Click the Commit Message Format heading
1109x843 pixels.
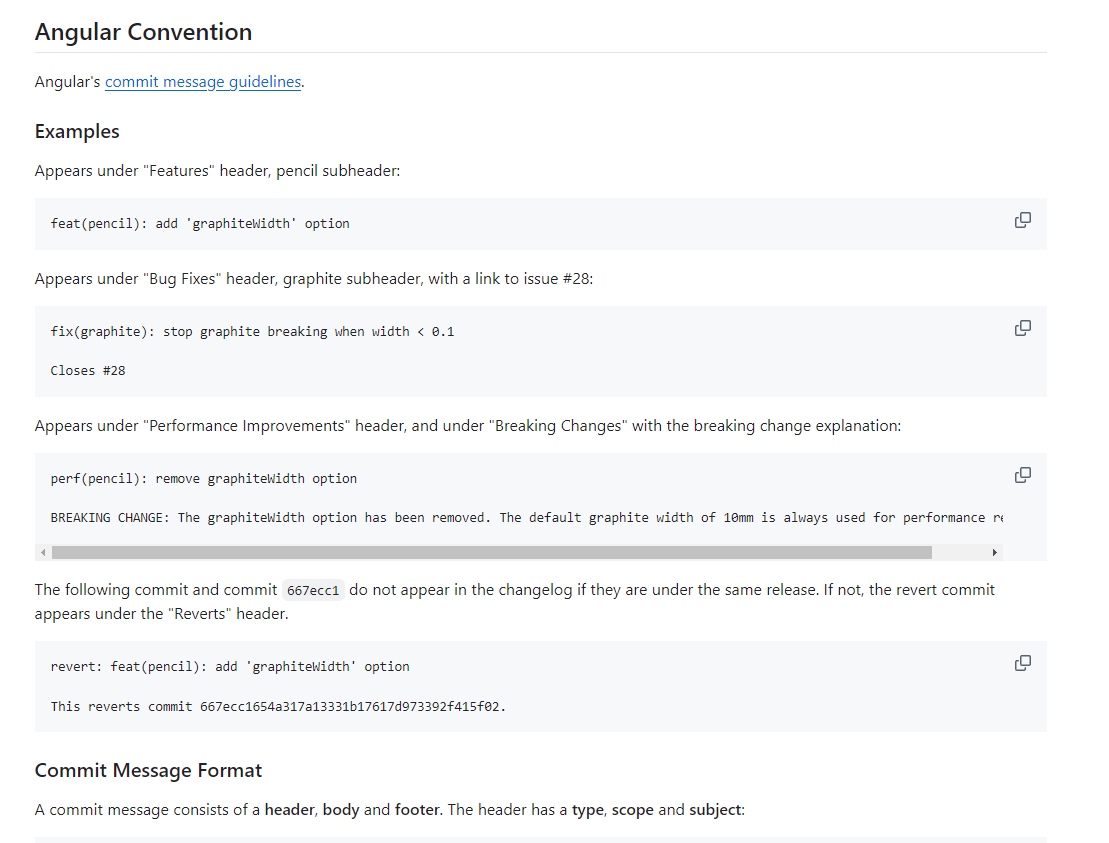pyautogui.click(x=149, y=771)
